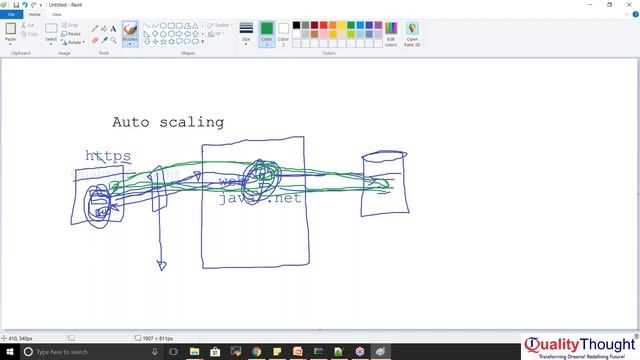Select the Magnifier tool

point(113,40)
